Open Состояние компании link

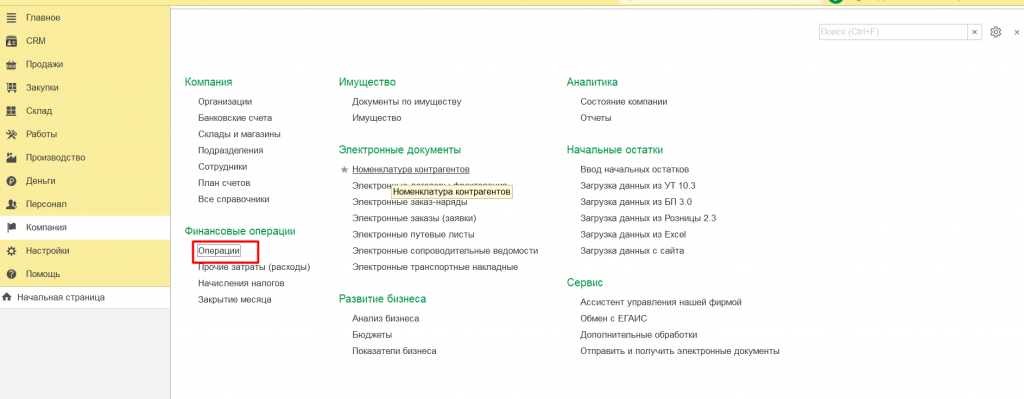624,102
